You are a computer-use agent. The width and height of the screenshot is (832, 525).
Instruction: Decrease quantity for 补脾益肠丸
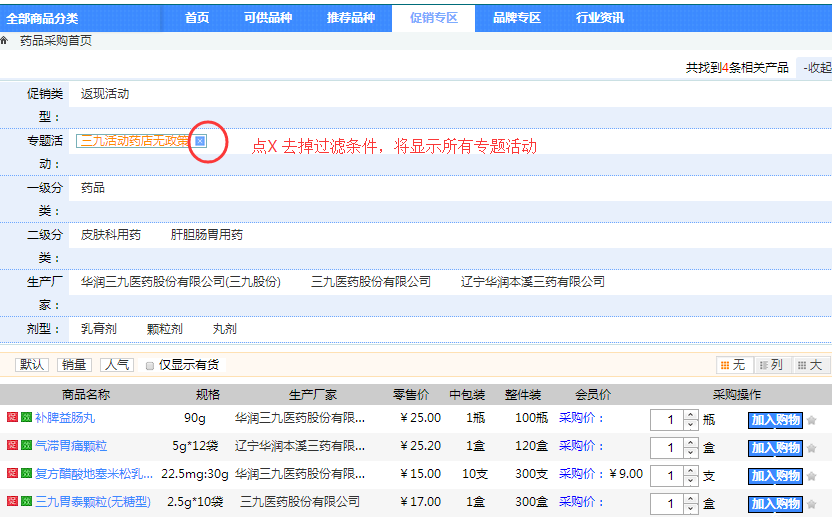(690, 425)
